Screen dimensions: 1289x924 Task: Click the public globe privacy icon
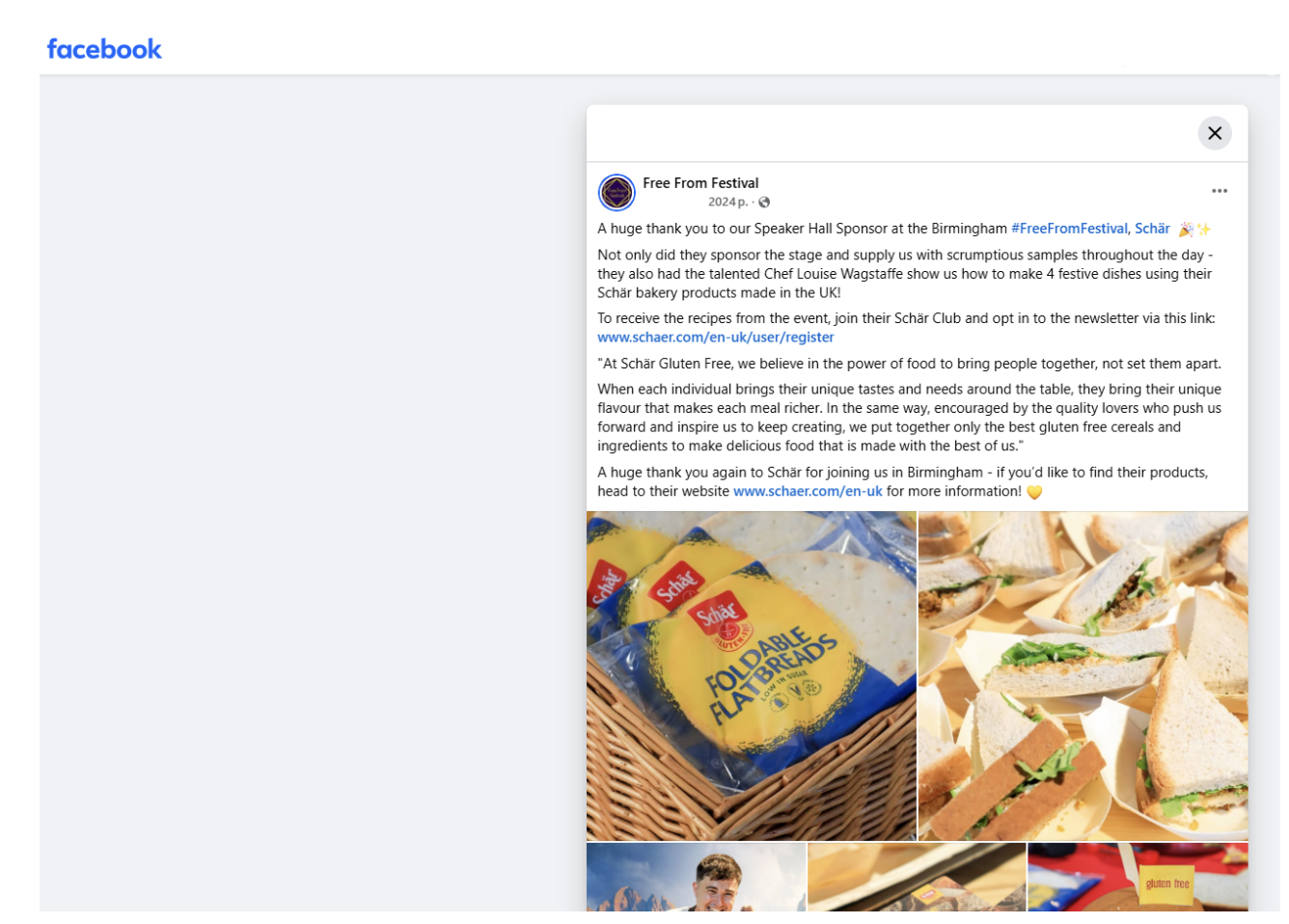(x=764, y=203)
